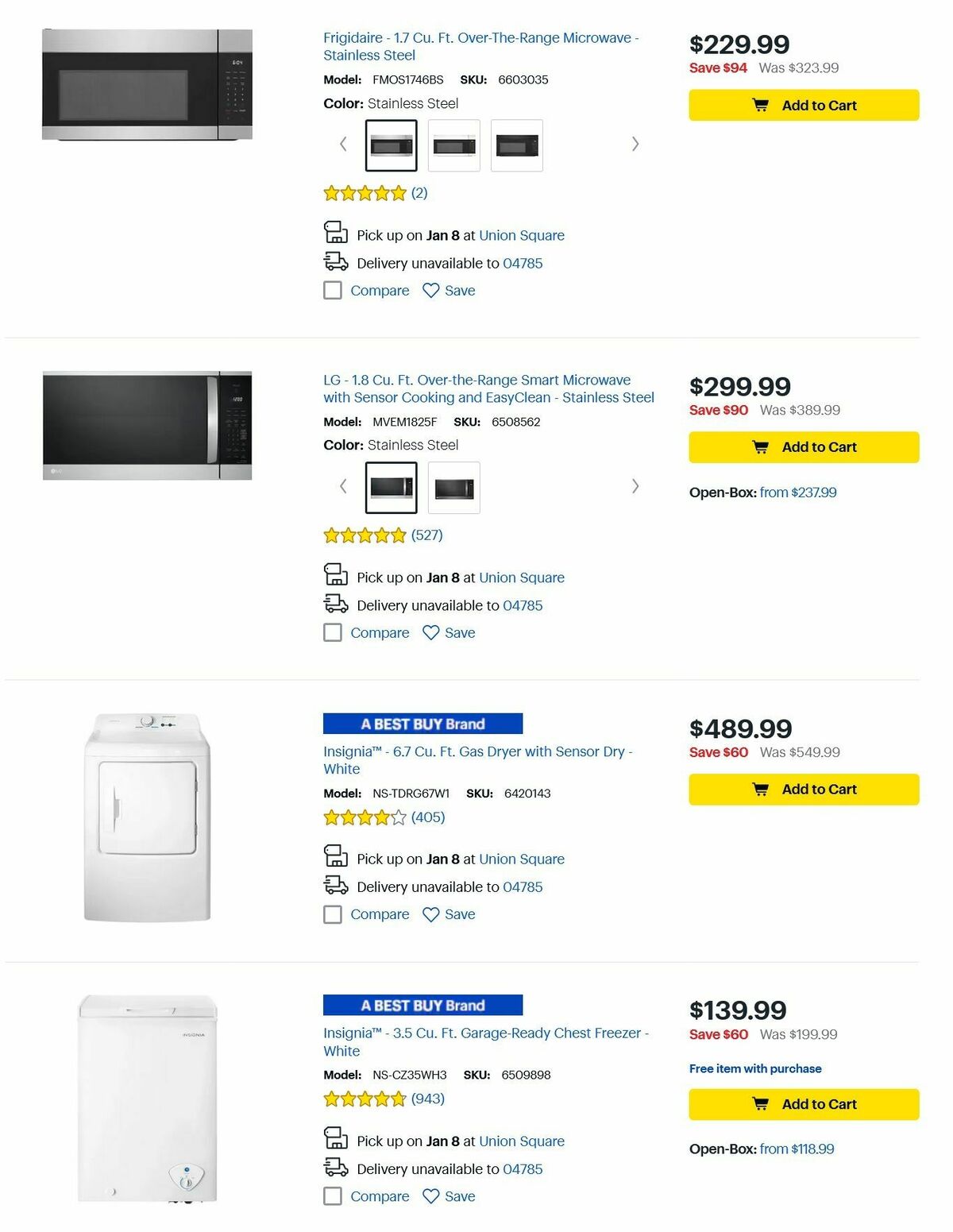The width and height of the screenshot is (953, 1232).
Task: Check Compare for Frigidaire microwave
Action: [x=332, y=291]
